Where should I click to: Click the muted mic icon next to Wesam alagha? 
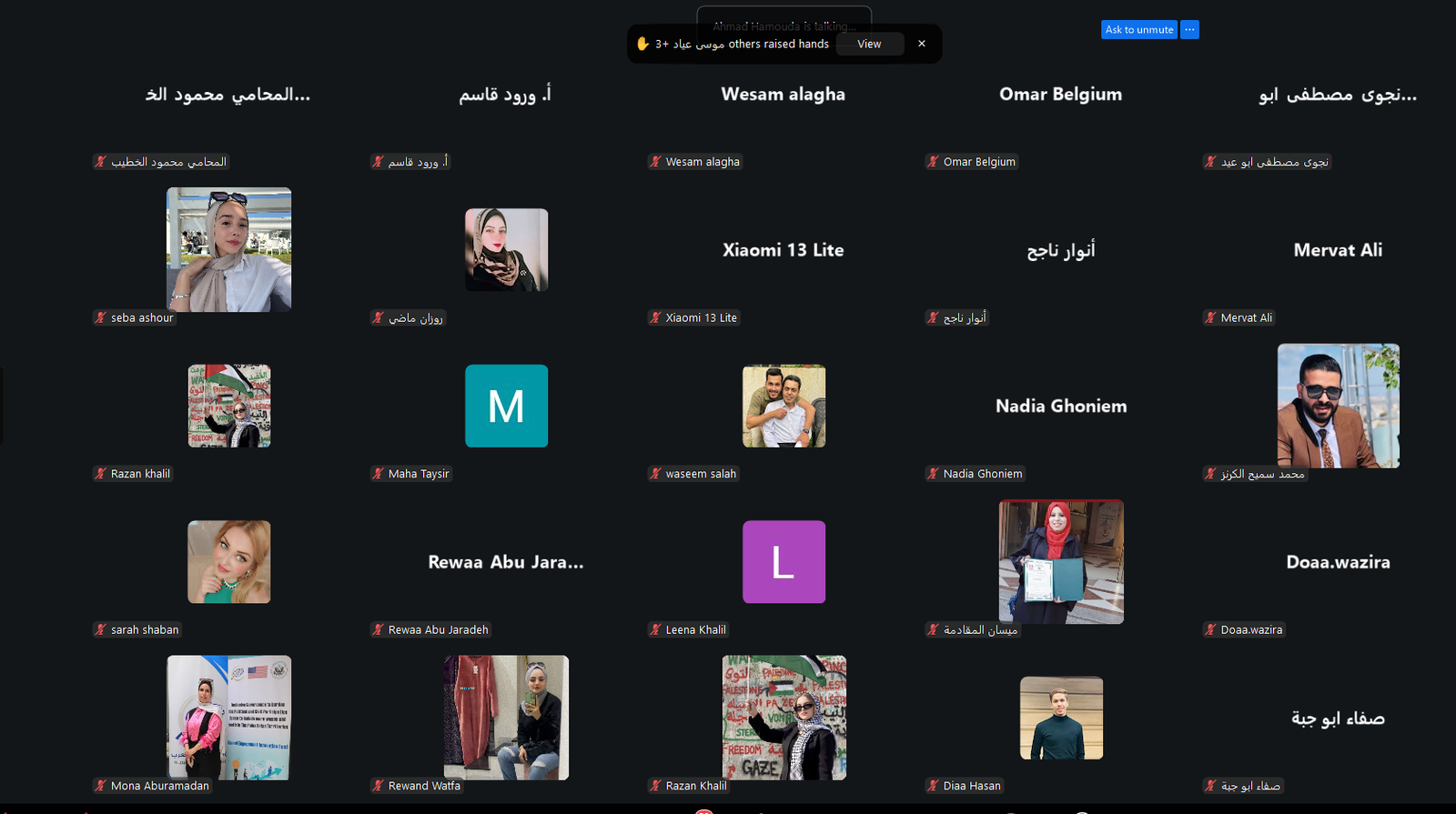point(655,162)
